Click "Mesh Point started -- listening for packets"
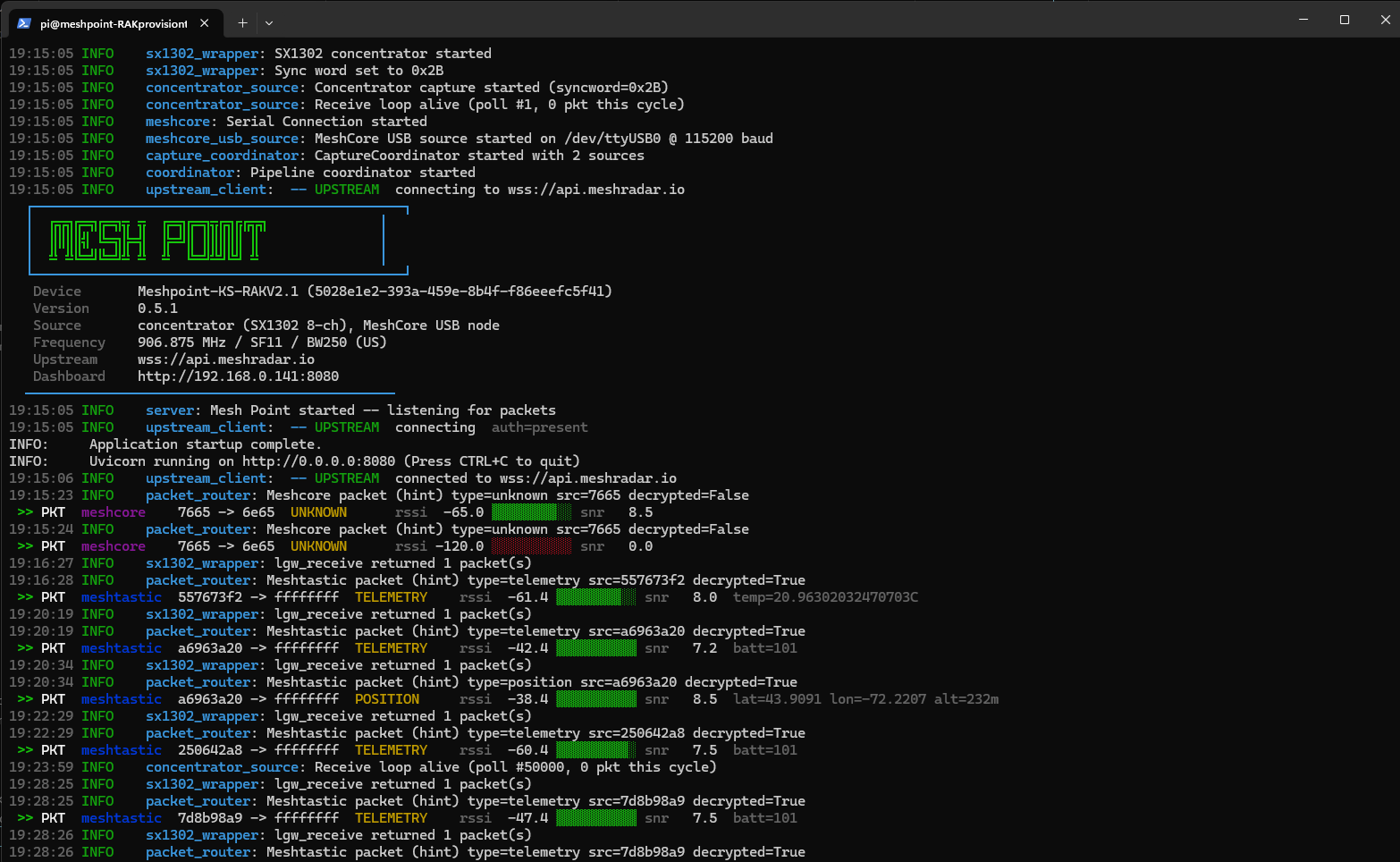This screenshot has height=862, width=1400. coord(384,410)
